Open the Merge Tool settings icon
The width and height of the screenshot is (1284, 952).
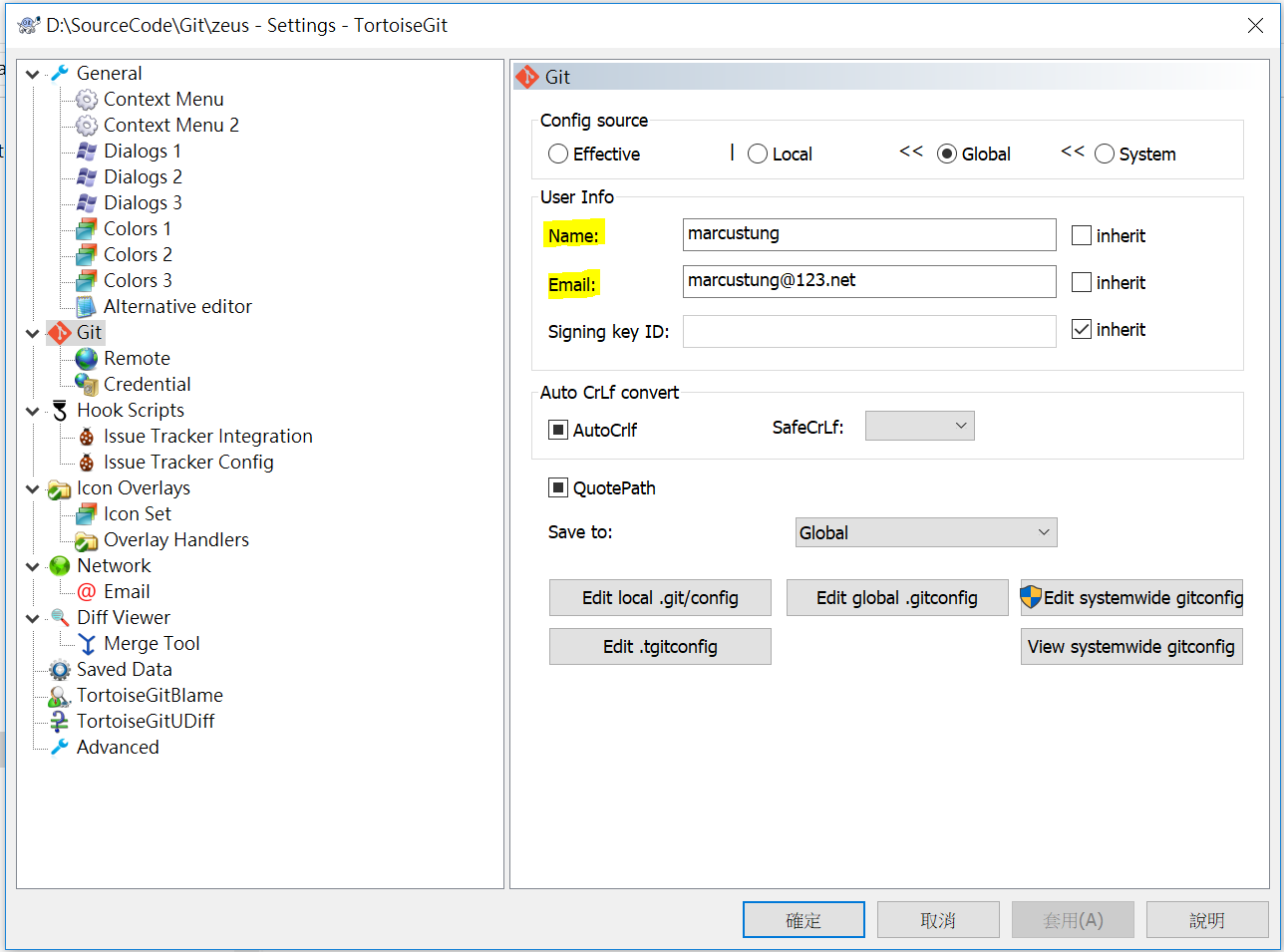(x=89, y=643)
